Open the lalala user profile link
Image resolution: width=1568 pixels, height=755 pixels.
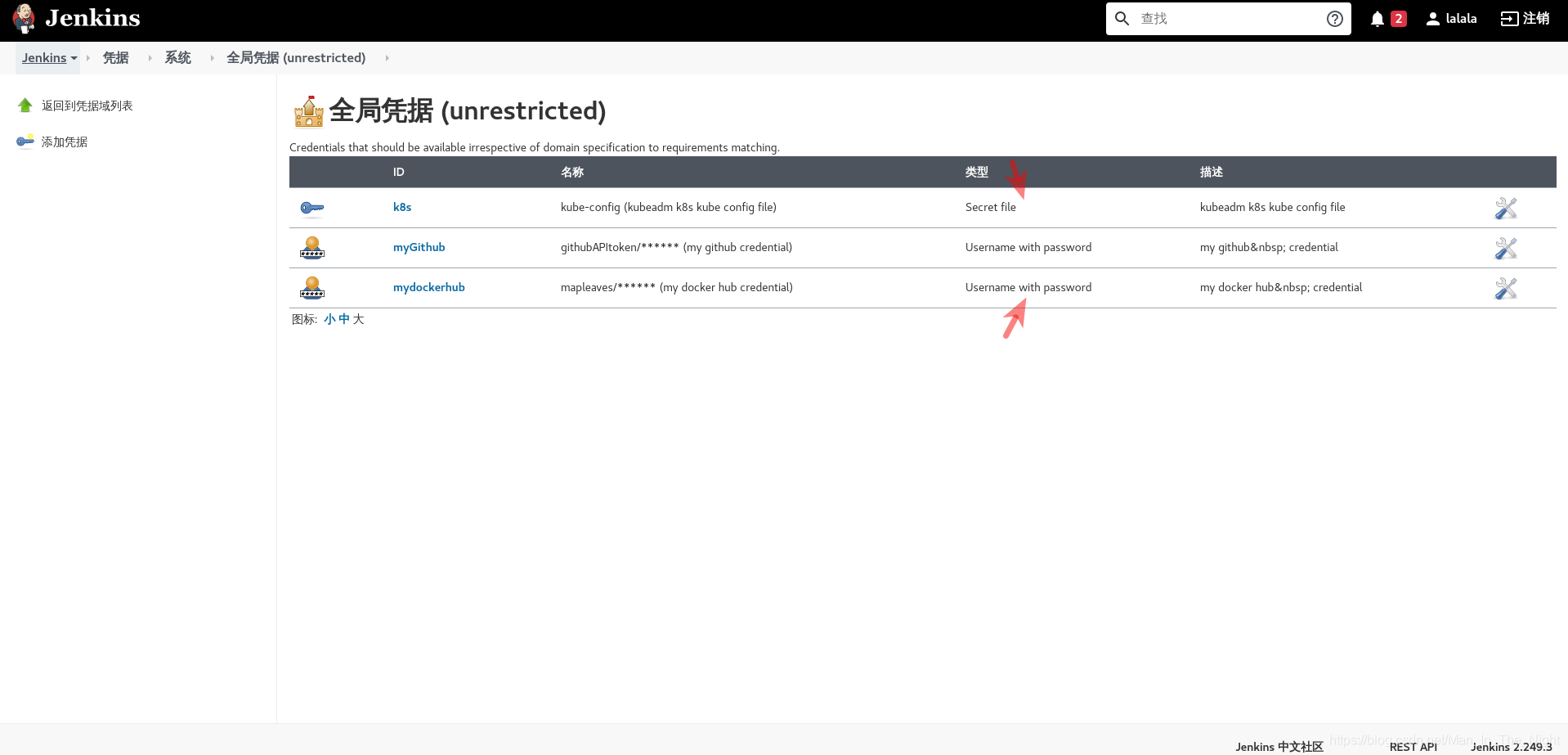tap(1461, 18)
